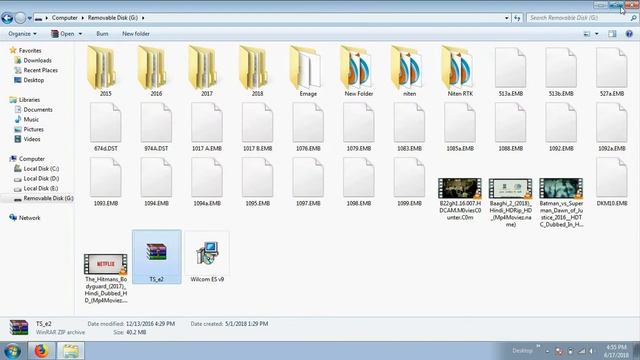Select the 1094.EMB file
The height and width of the screenshot is (360, 640).
tap(156, 182)
